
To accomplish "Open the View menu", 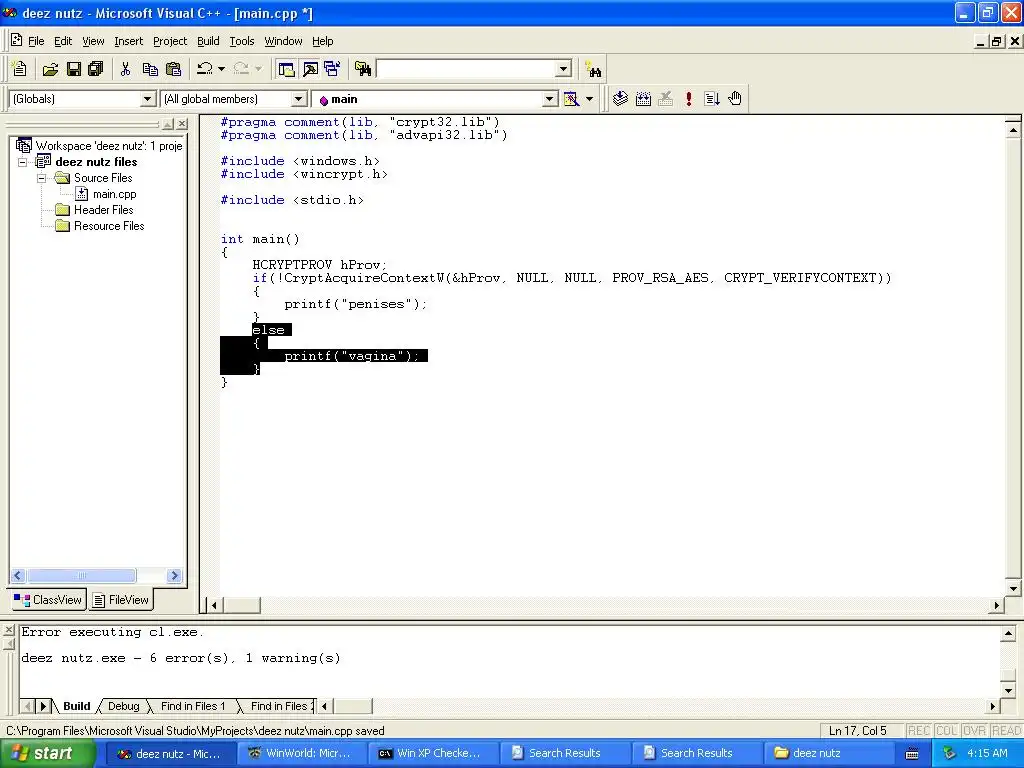I will (93, 41).
